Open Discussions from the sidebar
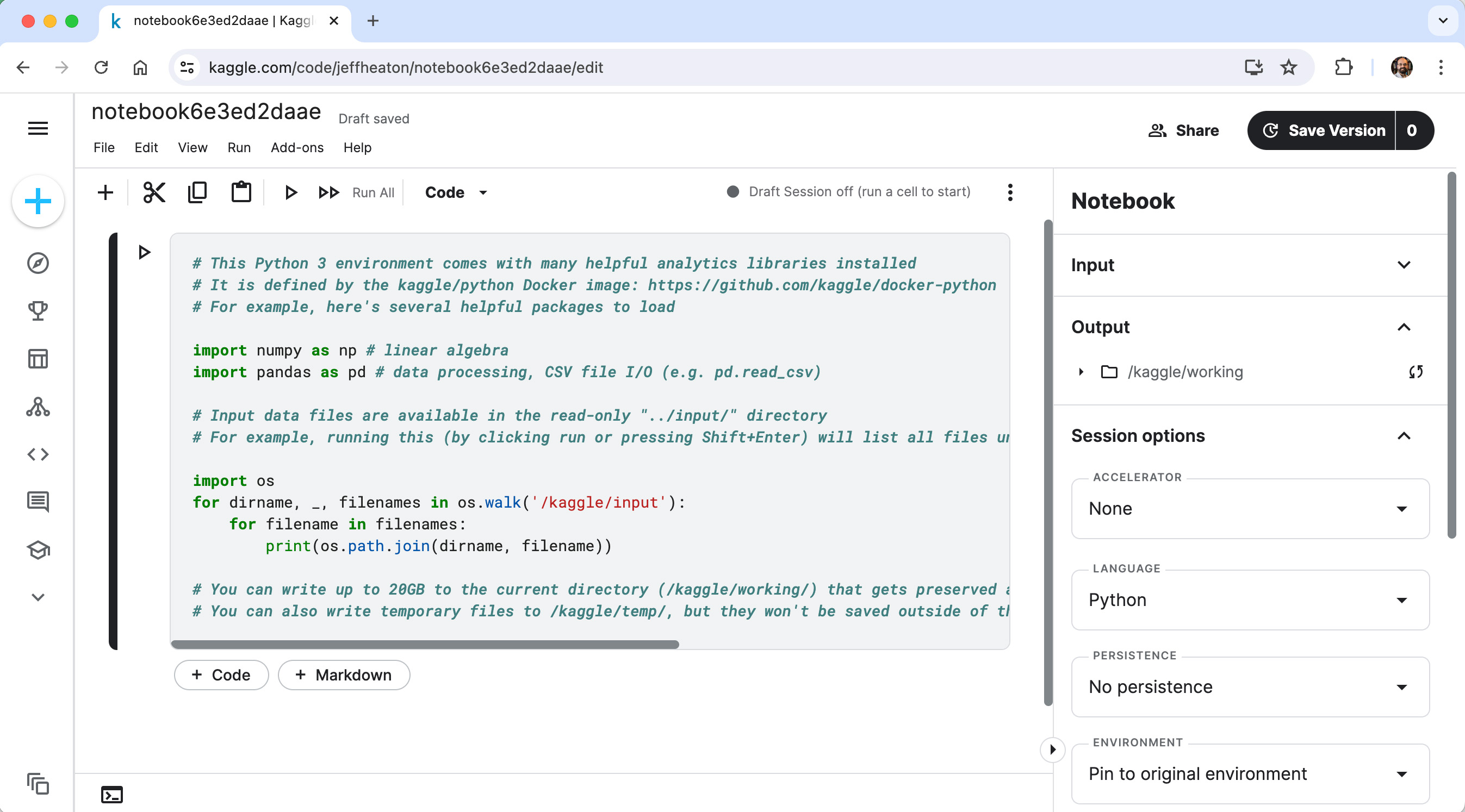The width and height of the screenshot is (1465, 812). tap(38, 501)
